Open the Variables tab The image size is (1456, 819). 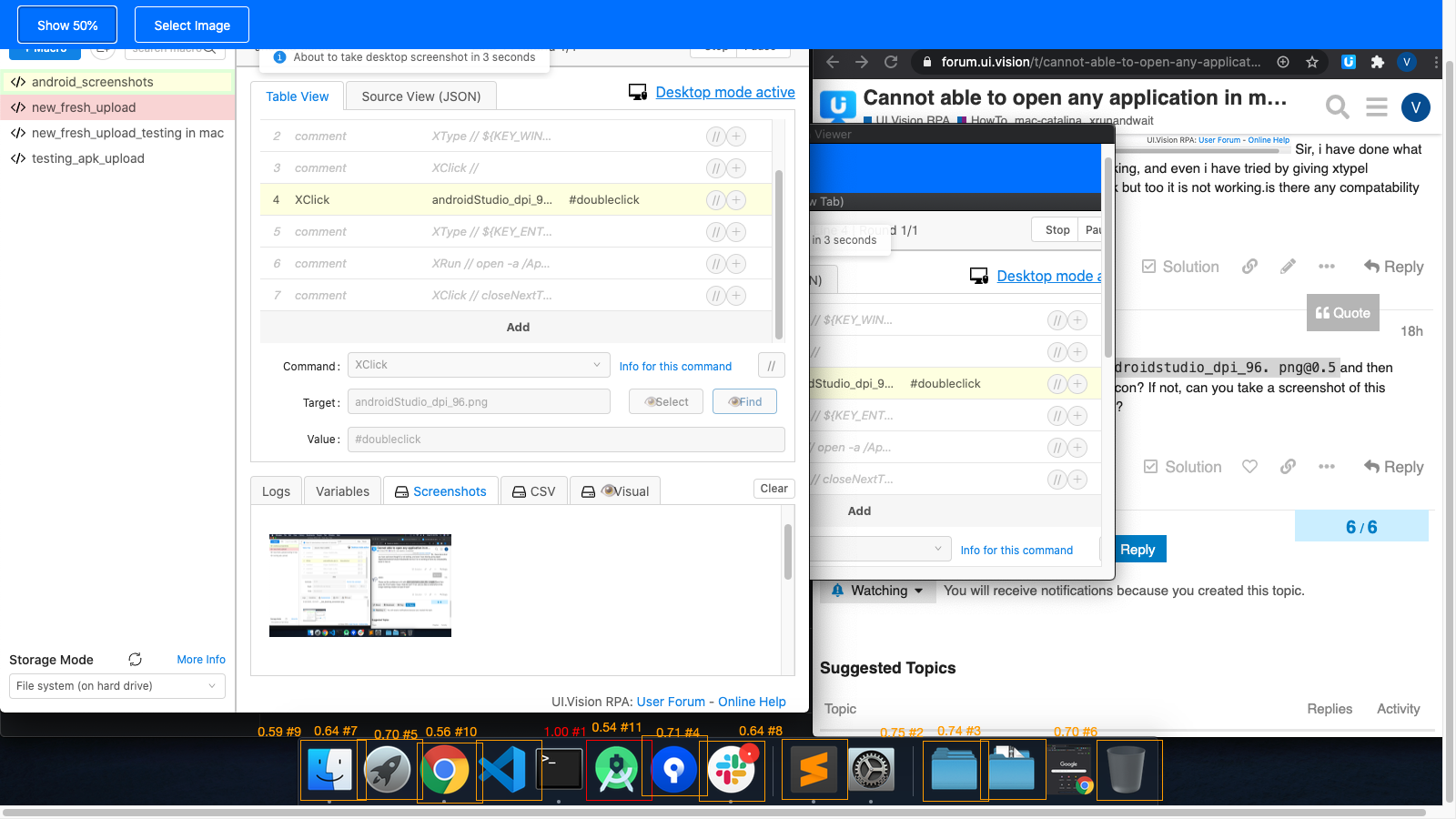click(342, 491)
